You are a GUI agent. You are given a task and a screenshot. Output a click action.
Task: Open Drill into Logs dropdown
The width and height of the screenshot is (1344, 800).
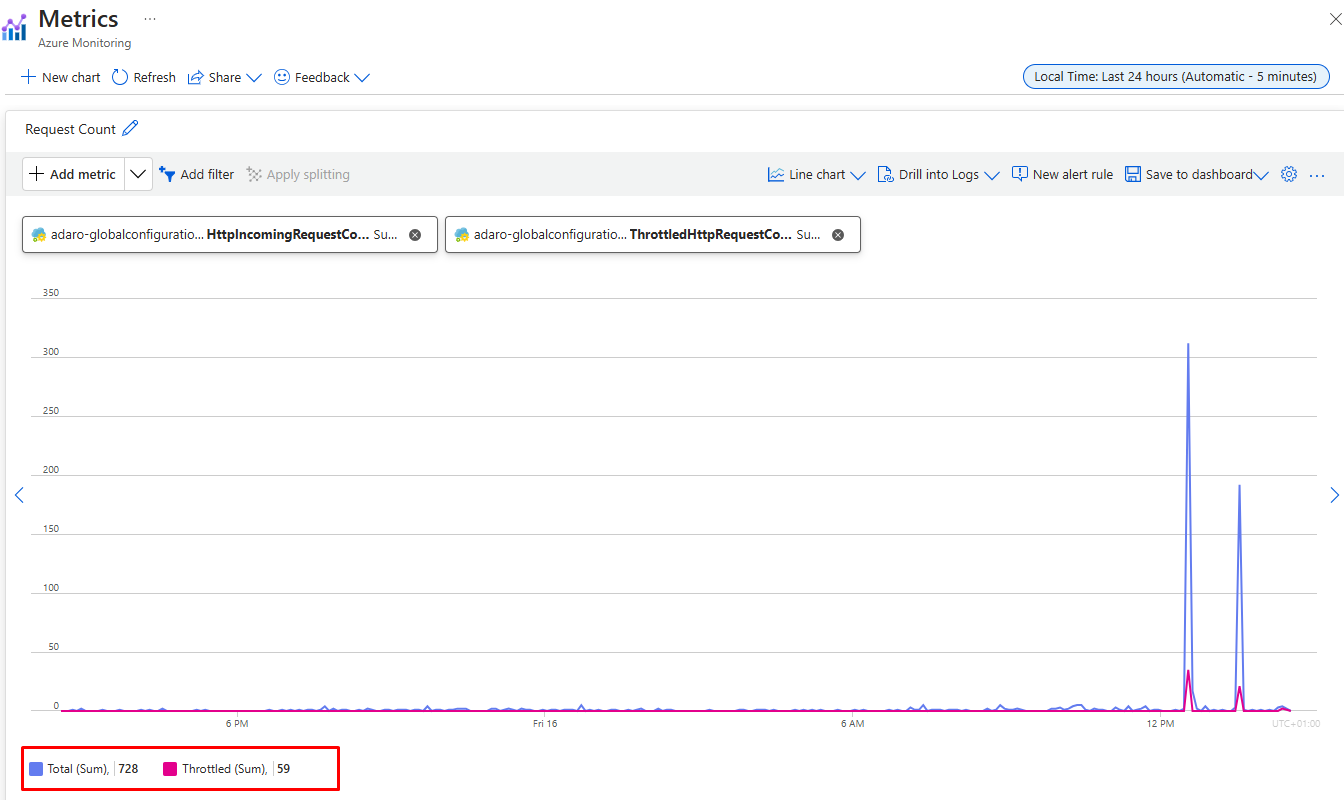click(938, 174)
